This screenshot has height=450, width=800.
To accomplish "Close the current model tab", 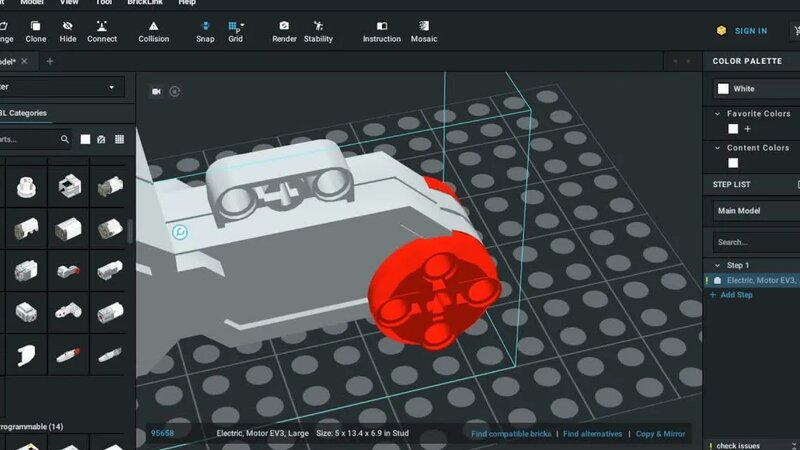I will (x=24, y=61).
